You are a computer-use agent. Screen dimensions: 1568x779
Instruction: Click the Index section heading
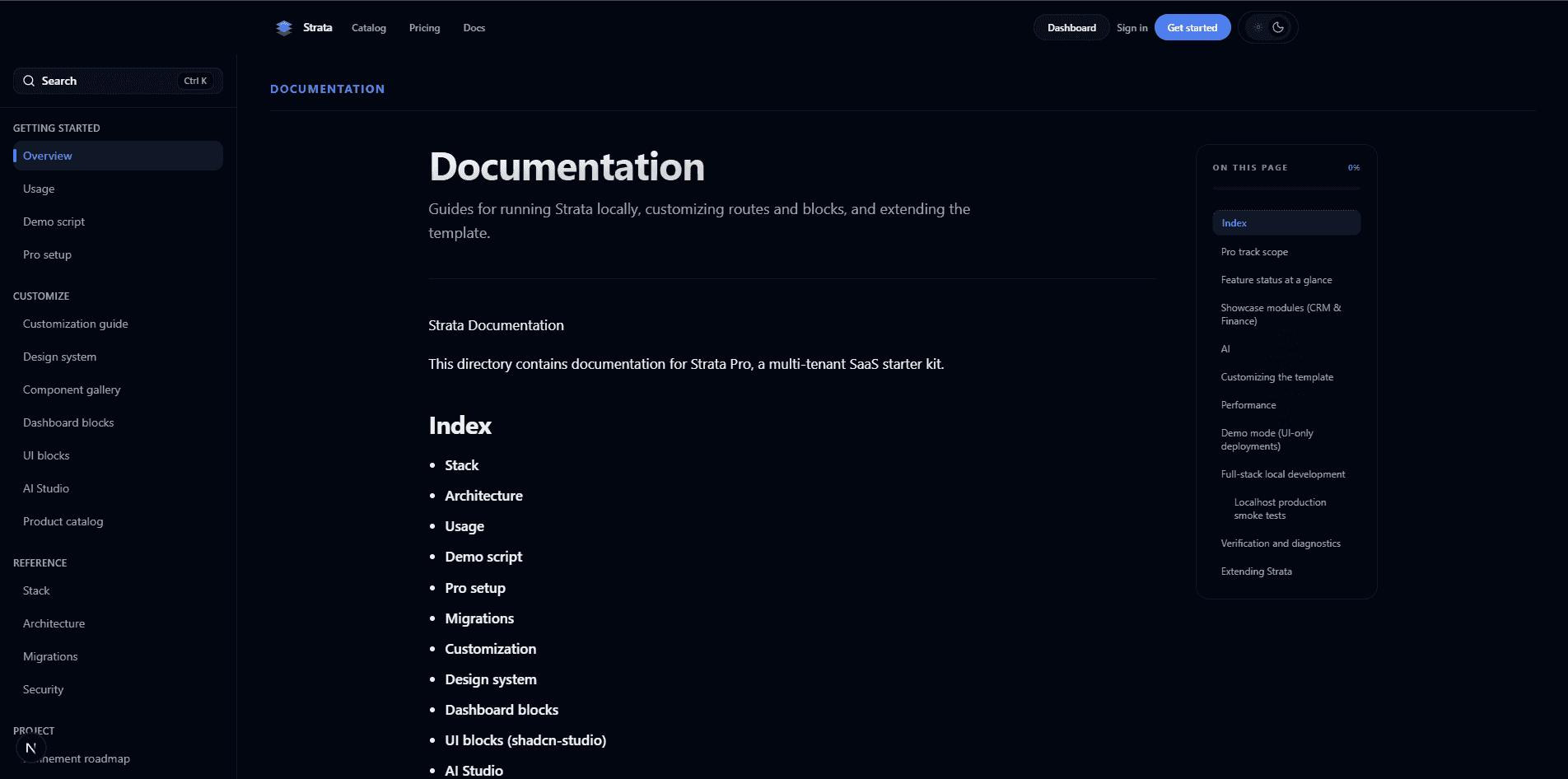pos(460,426)
